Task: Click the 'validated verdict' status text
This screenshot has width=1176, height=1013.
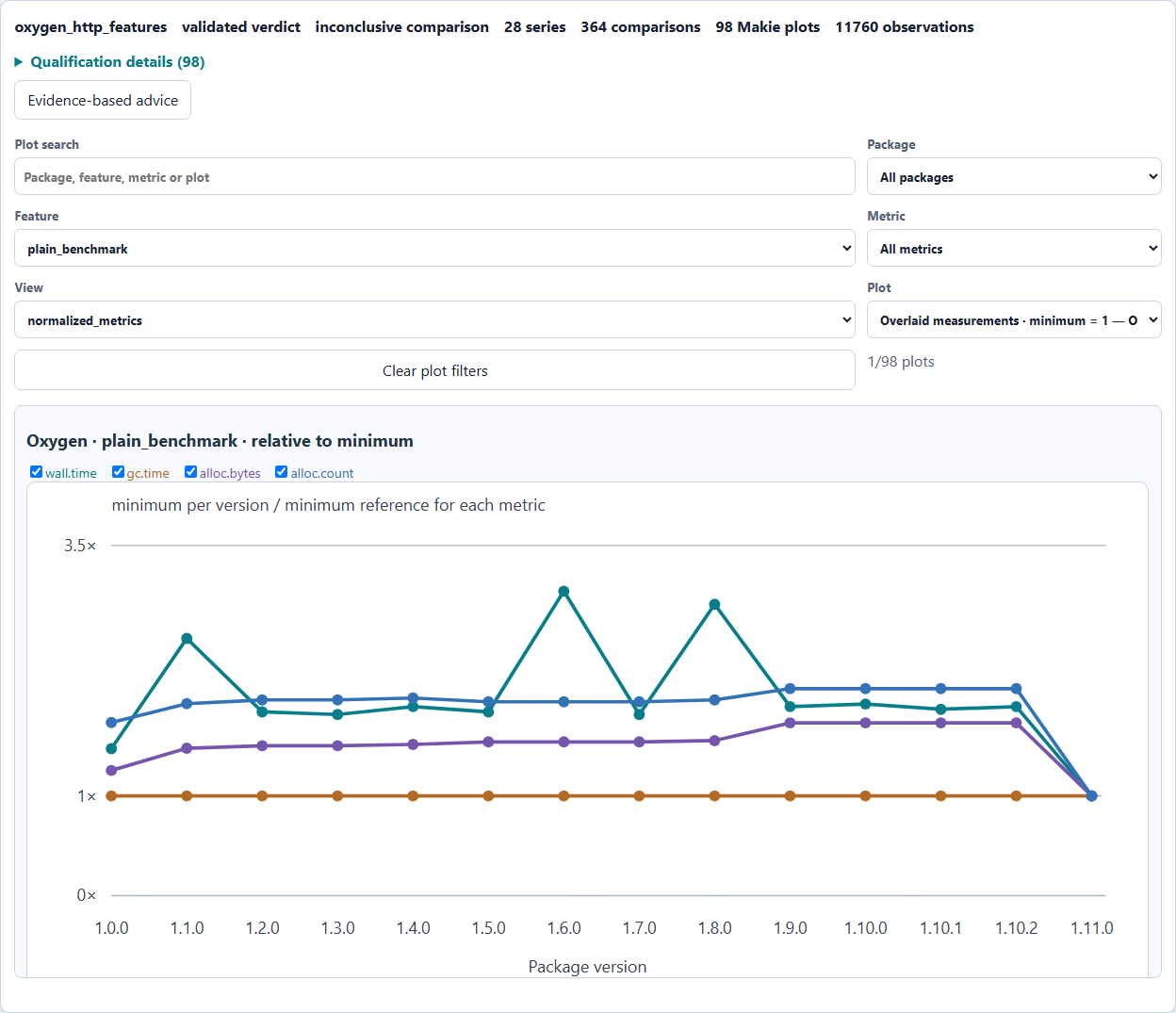Action: click(x=241, y=27)
